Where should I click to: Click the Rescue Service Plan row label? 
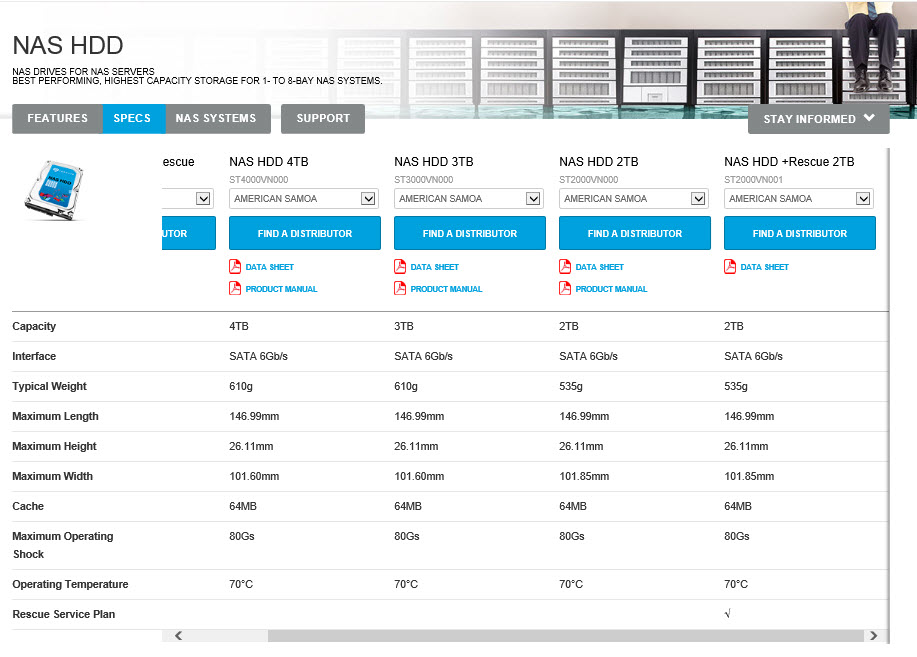63,614
